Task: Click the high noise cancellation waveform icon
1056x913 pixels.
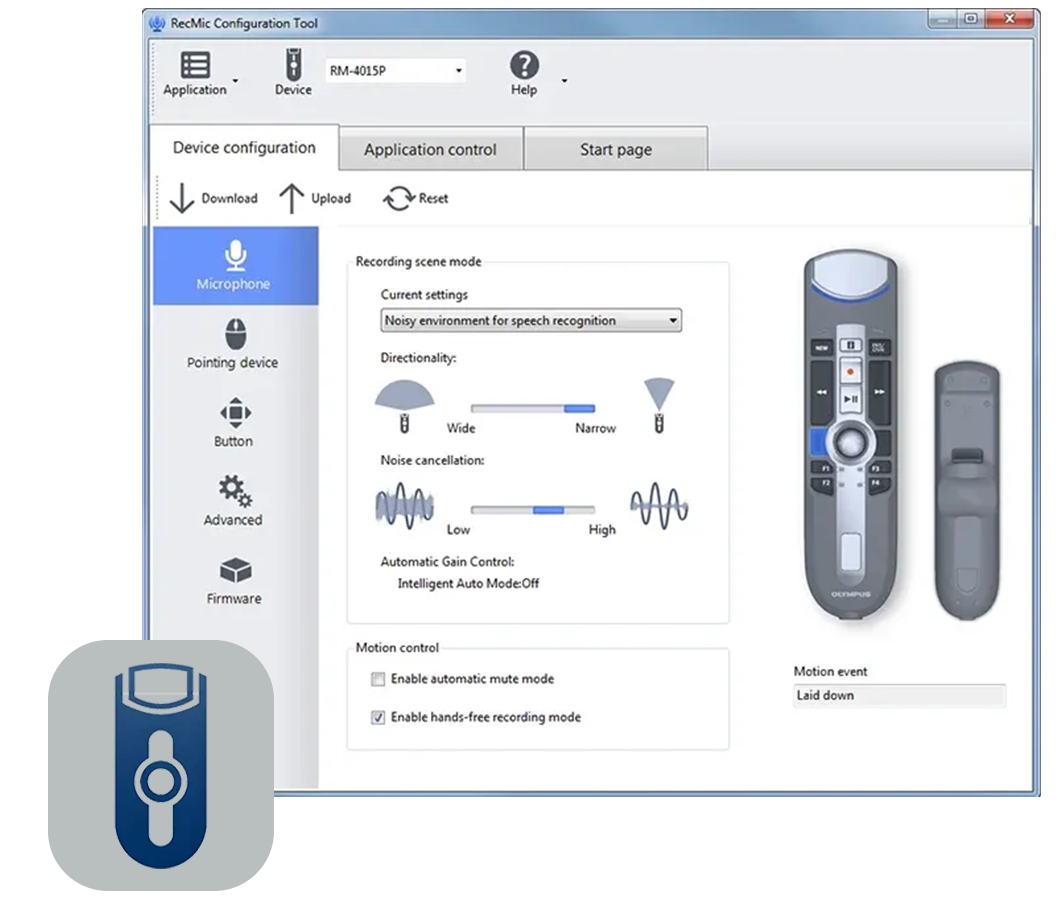Action: tap(659, 505)
